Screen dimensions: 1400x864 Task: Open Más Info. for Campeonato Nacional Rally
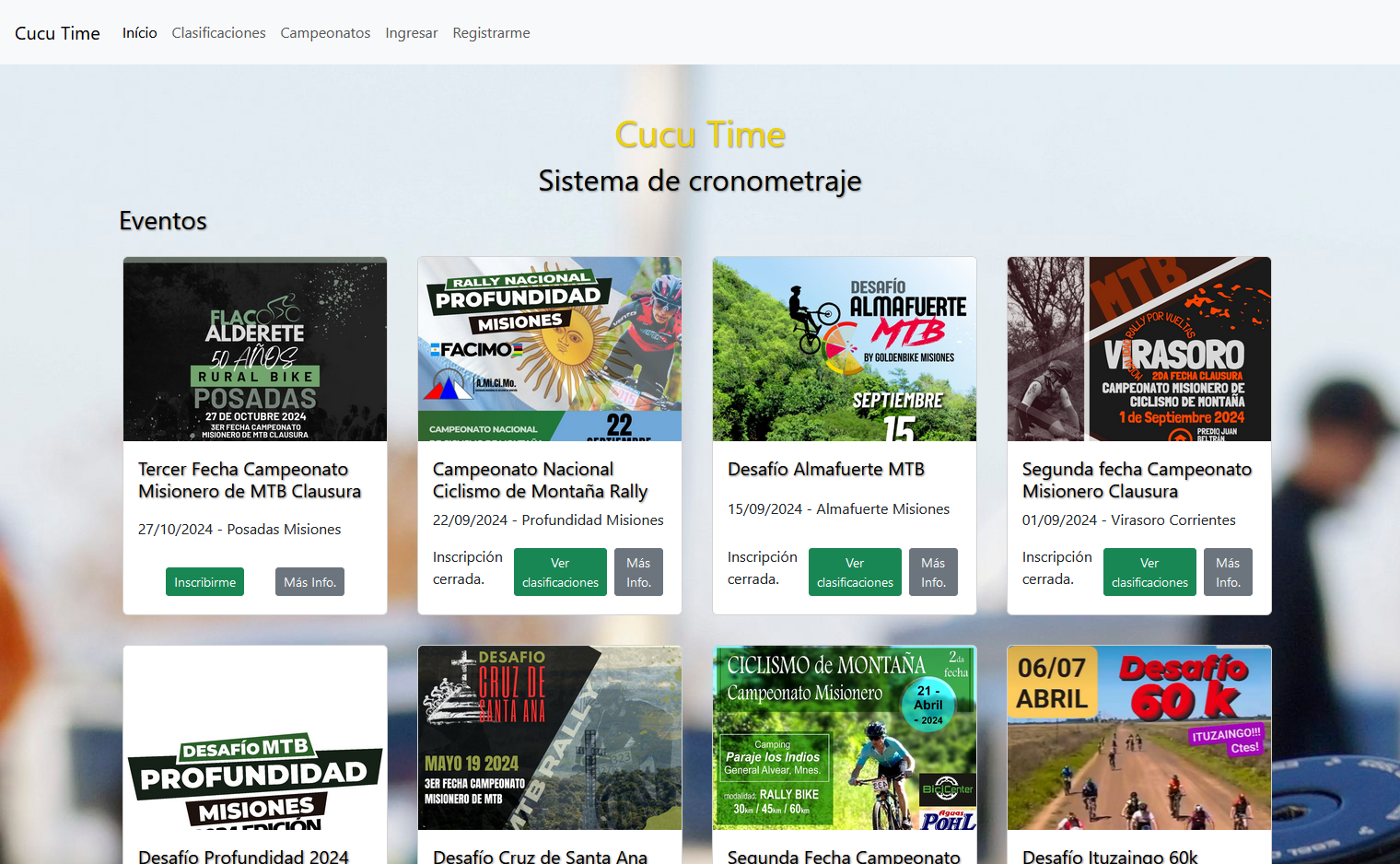638,572
